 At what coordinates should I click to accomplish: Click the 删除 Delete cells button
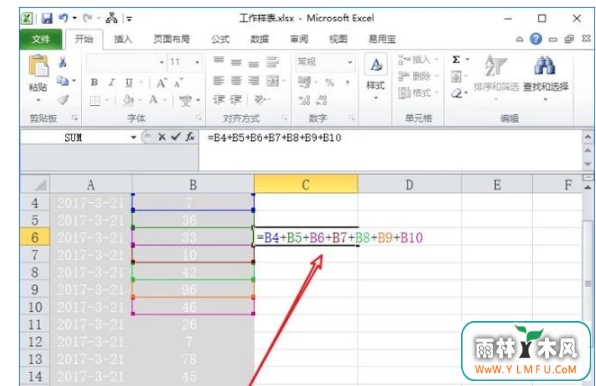(x=418, y=76)
